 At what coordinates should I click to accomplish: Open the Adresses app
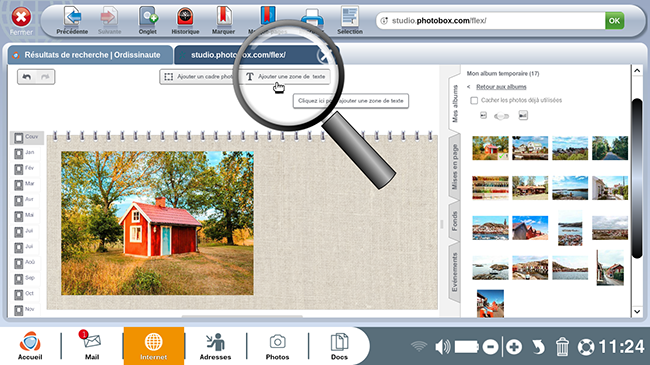click(215, 346)
